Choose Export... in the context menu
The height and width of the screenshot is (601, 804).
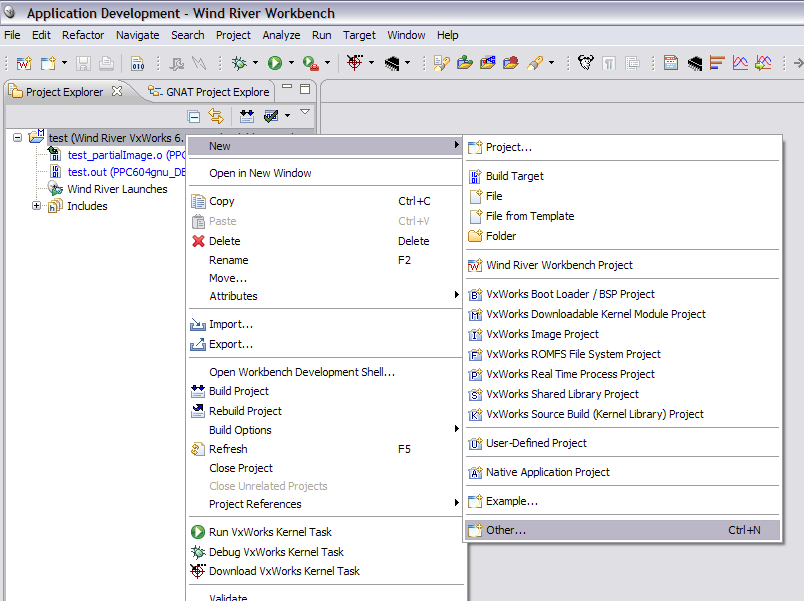point(326,344)
